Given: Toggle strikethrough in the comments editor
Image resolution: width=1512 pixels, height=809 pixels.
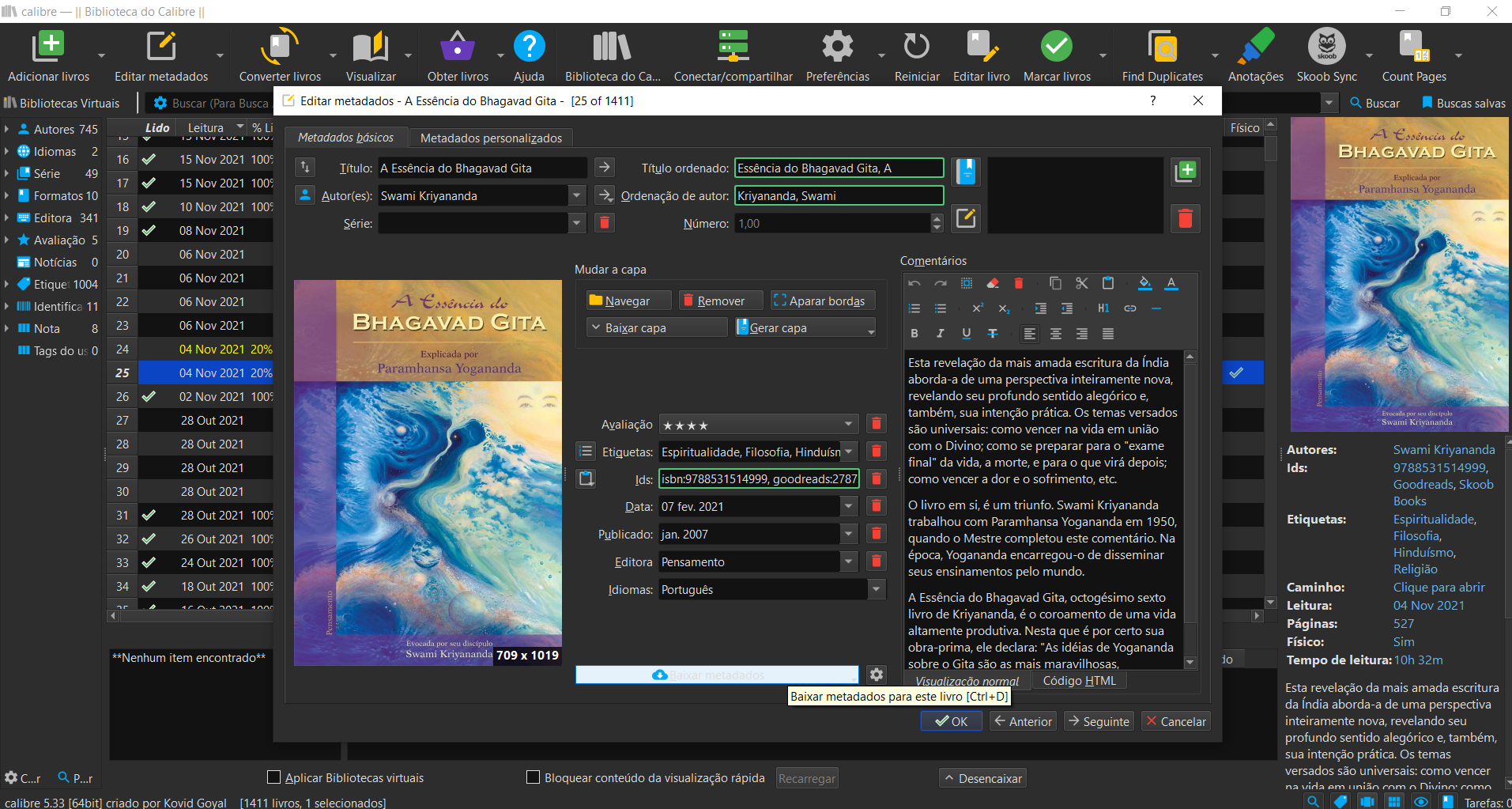Looking at the screenshot, I should [x=993, y=334].
